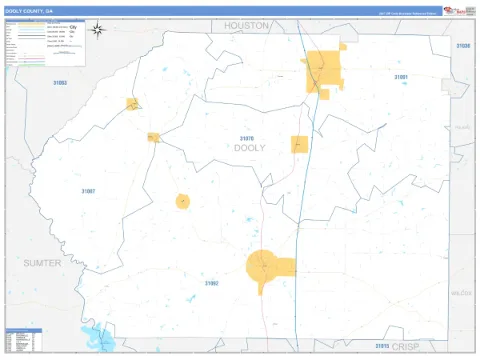Click ZIP code label 31015
This screenshot has height=360, width=480.
(x=382, y=346)
